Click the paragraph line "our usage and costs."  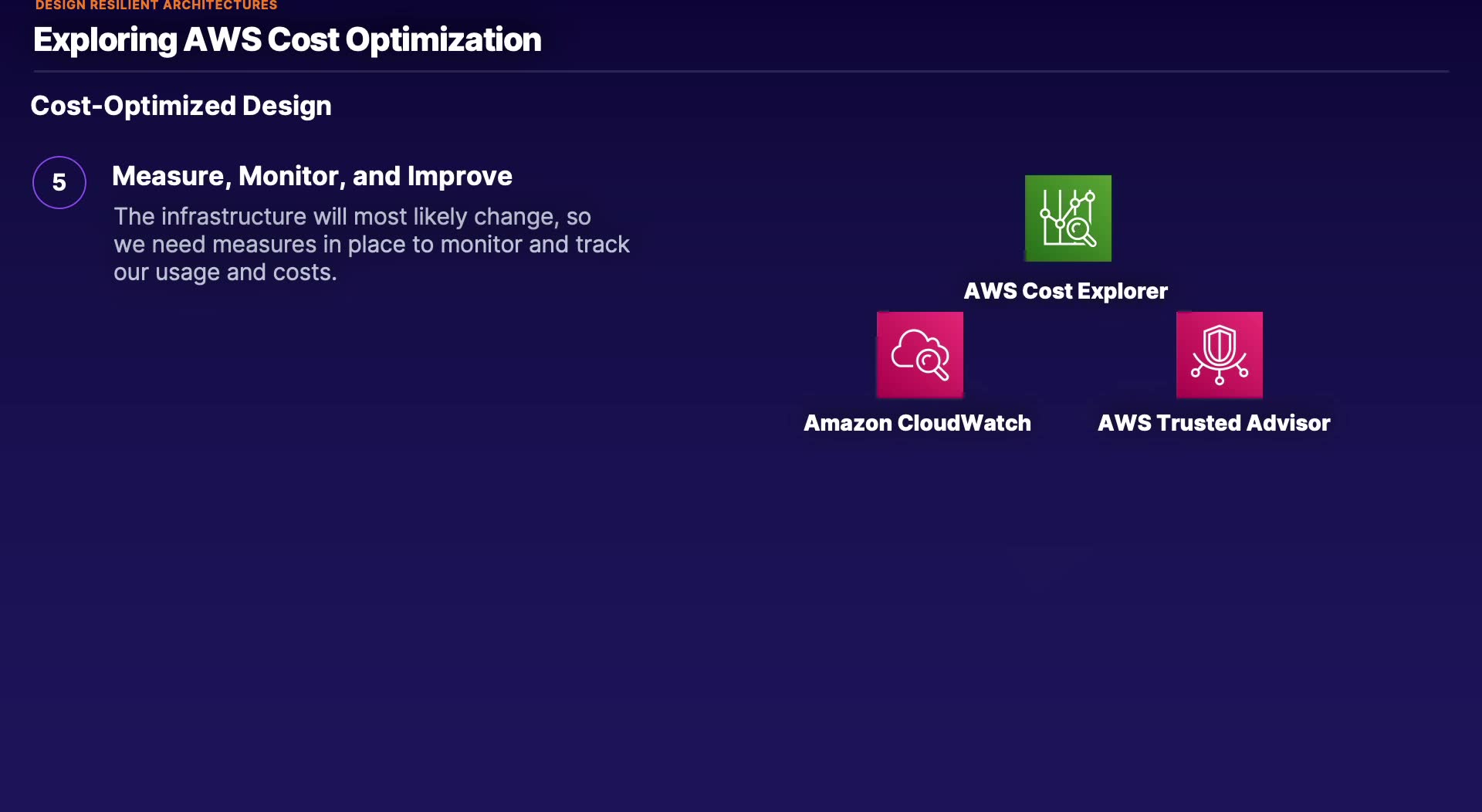coord(225,272)
